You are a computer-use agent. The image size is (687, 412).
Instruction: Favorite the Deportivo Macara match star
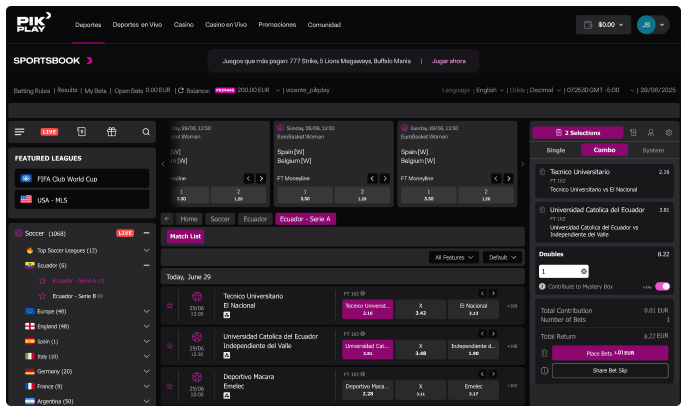pos(170,387)
